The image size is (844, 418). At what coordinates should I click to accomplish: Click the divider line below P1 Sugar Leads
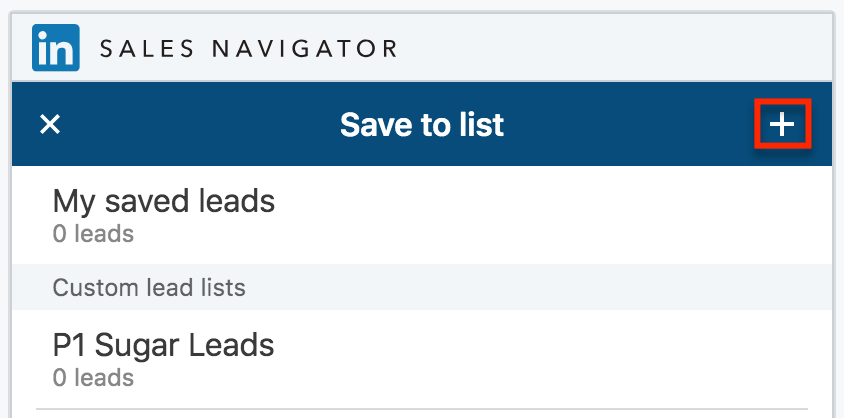[x=421, y=408]
